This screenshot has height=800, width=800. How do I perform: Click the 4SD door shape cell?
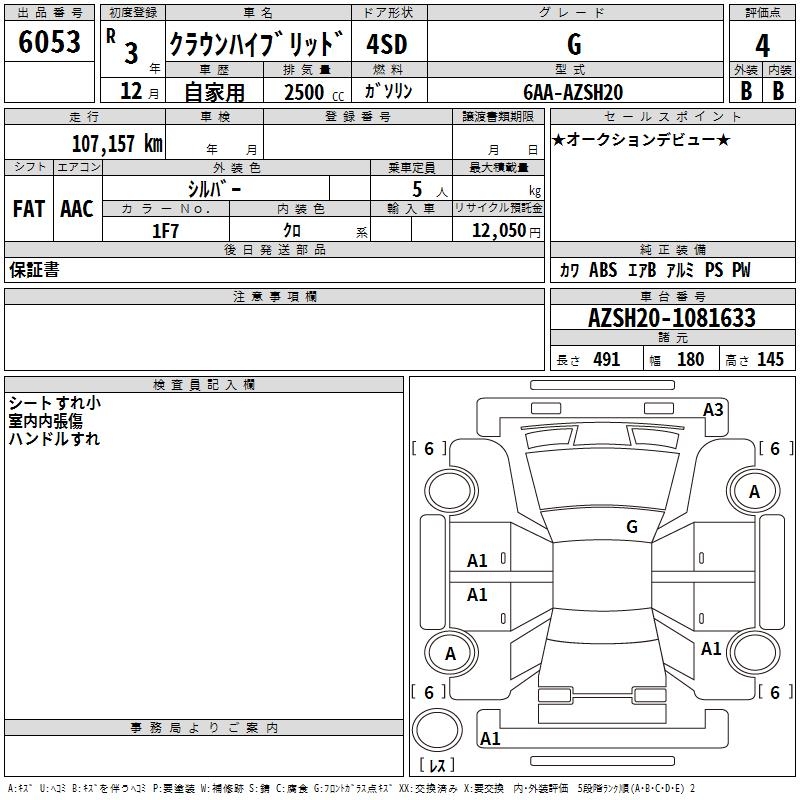[387, 44]
